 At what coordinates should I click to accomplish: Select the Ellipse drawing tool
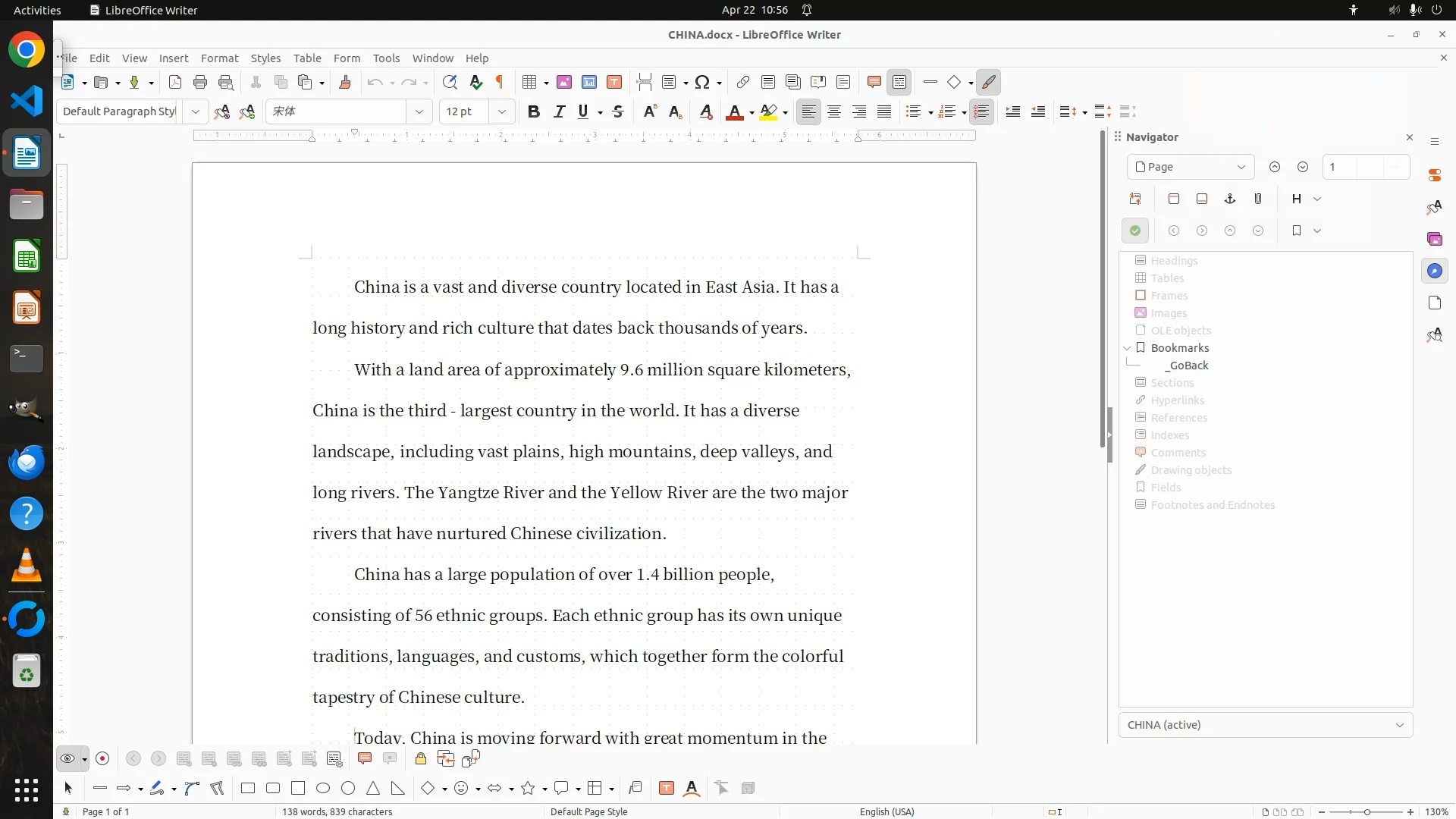pyautogui.click(x=323, y=789)
